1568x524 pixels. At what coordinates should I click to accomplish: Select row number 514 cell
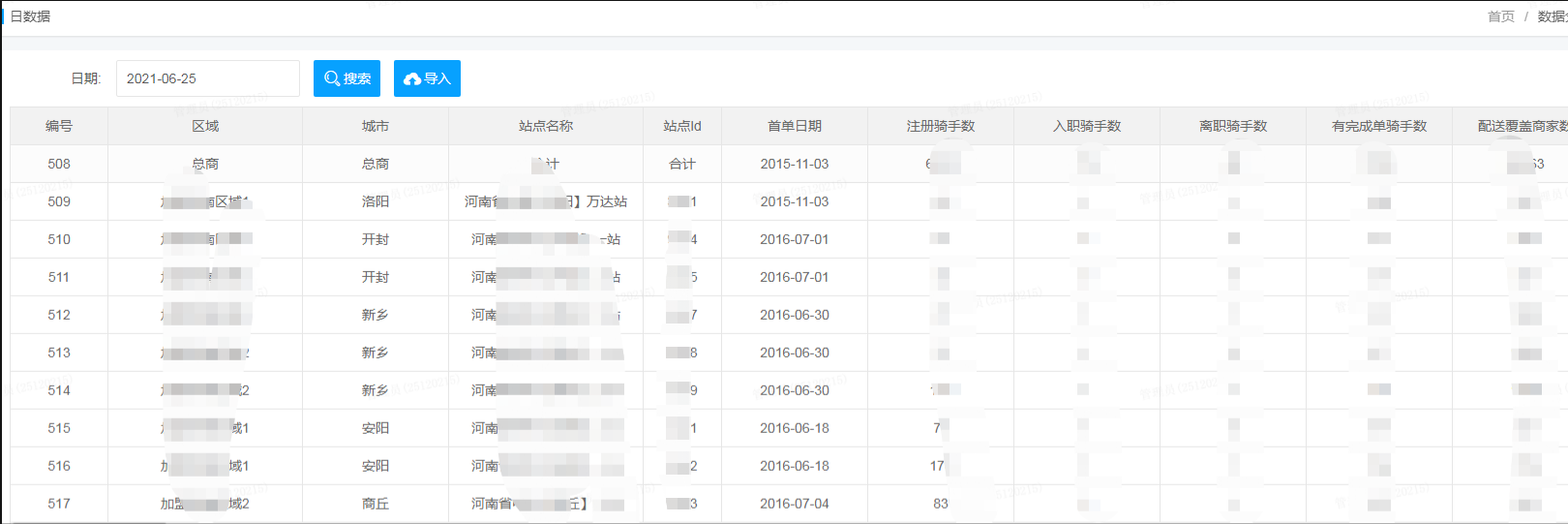[59, 390]
